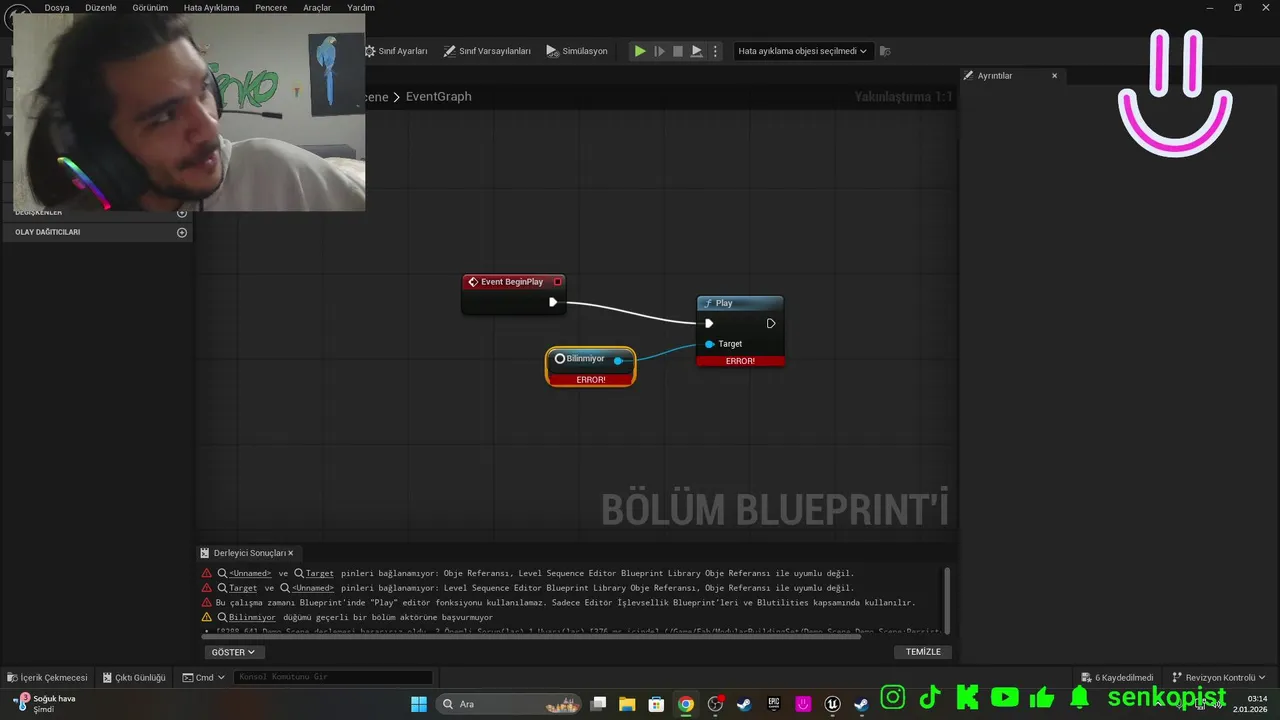
Task: Click the taskbar Ara search box
Action: (508, 704)
